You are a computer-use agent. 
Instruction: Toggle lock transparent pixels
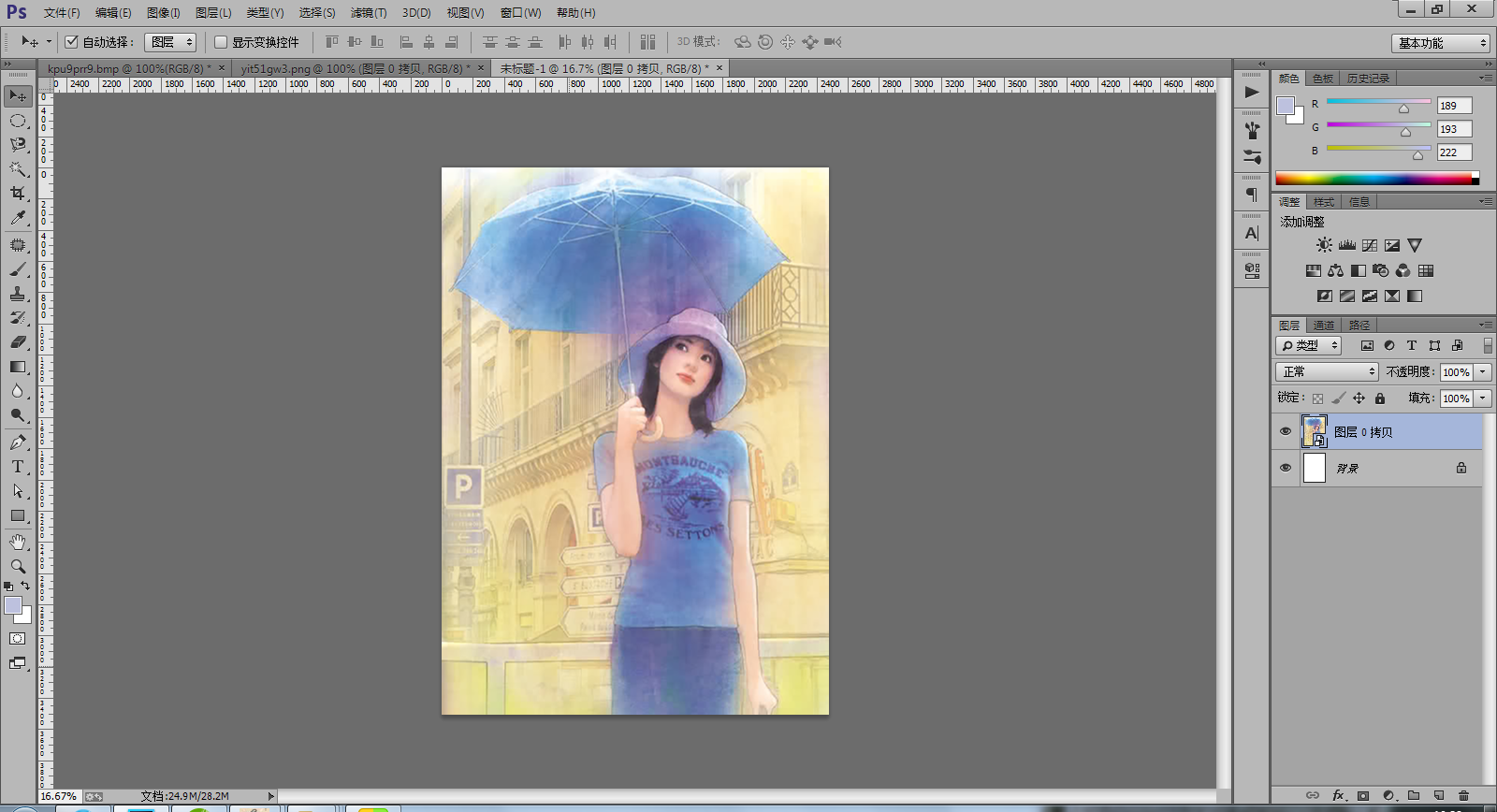tap(1317, 399)
